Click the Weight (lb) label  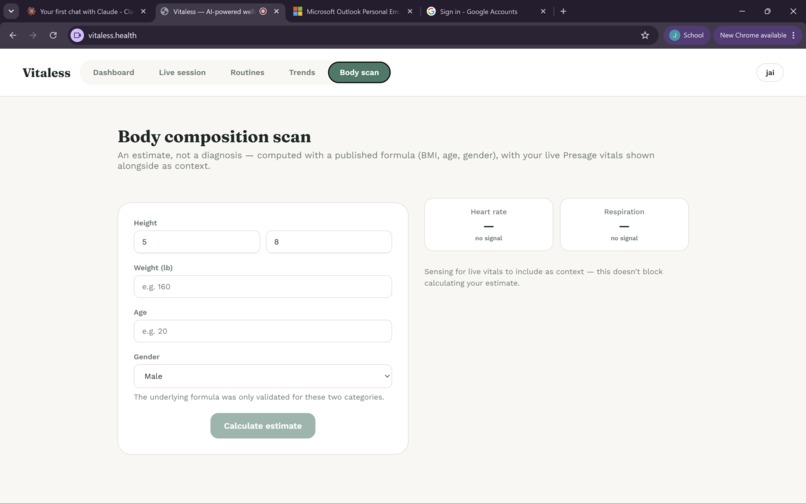click(x=153, y=267)
